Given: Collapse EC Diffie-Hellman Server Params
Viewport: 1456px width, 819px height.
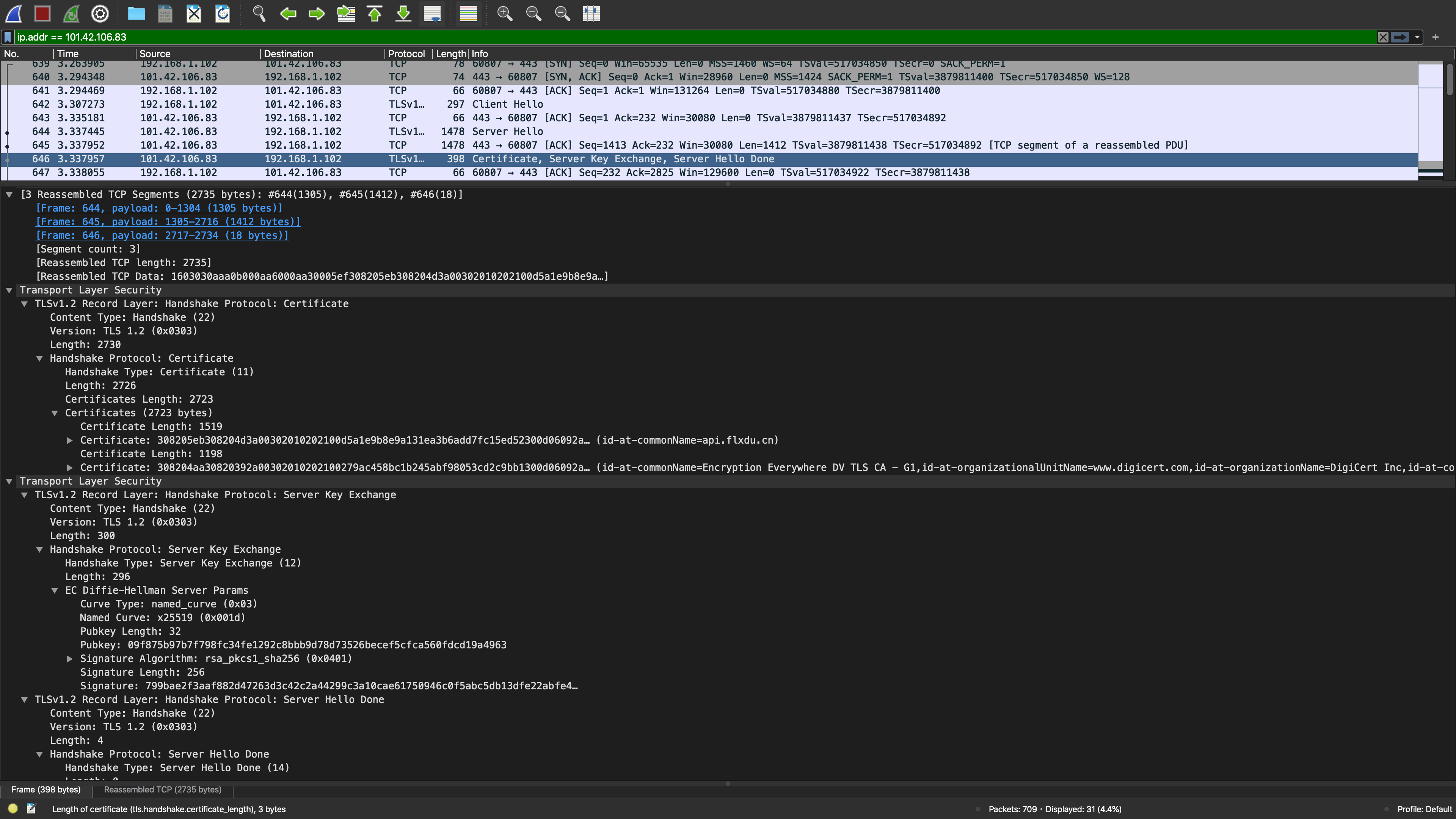Looking at the screenshot, I should pos(55,591).
